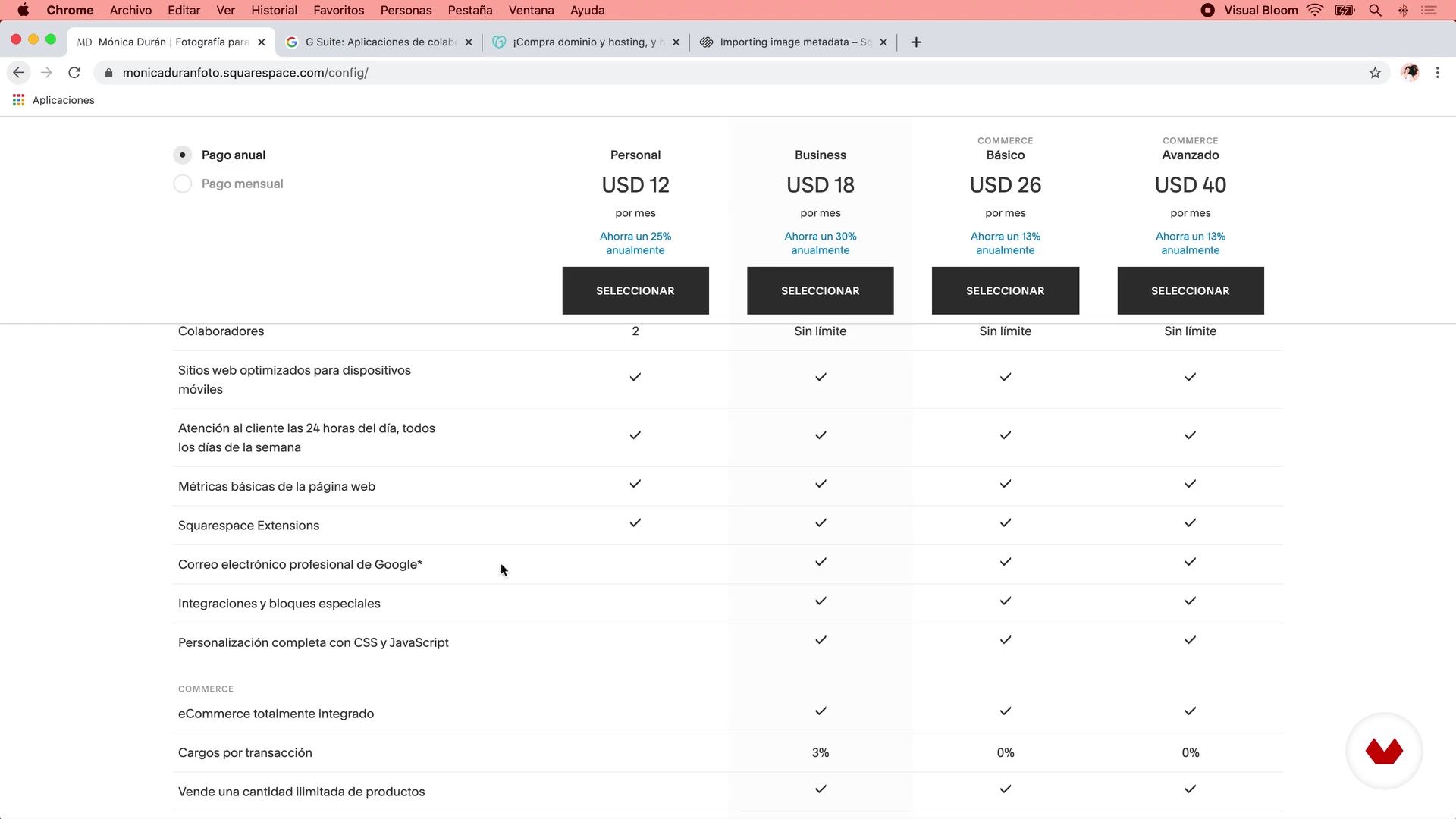Viewport: 1456px width, 819px height.
Task: Select the Business plan with SELECCIONAR
Action: (x=821, y=290)
